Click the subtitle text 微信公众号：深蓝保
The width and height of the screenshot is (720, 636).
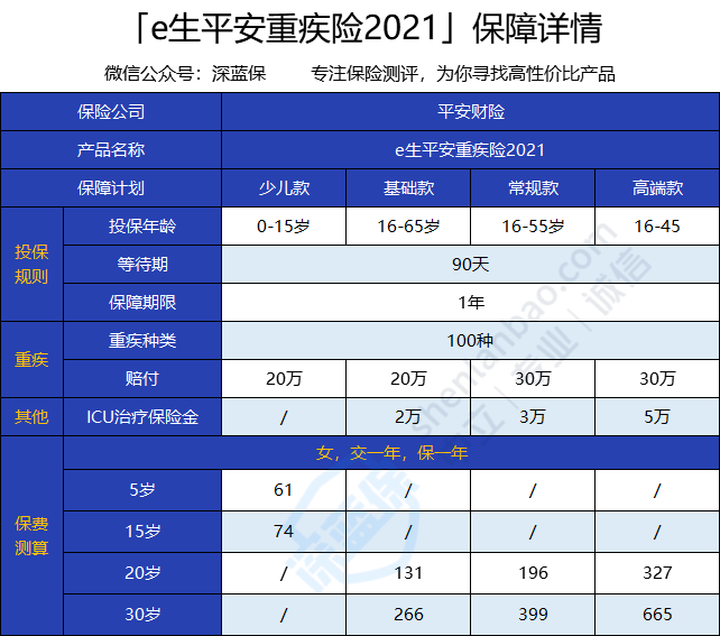185,73
